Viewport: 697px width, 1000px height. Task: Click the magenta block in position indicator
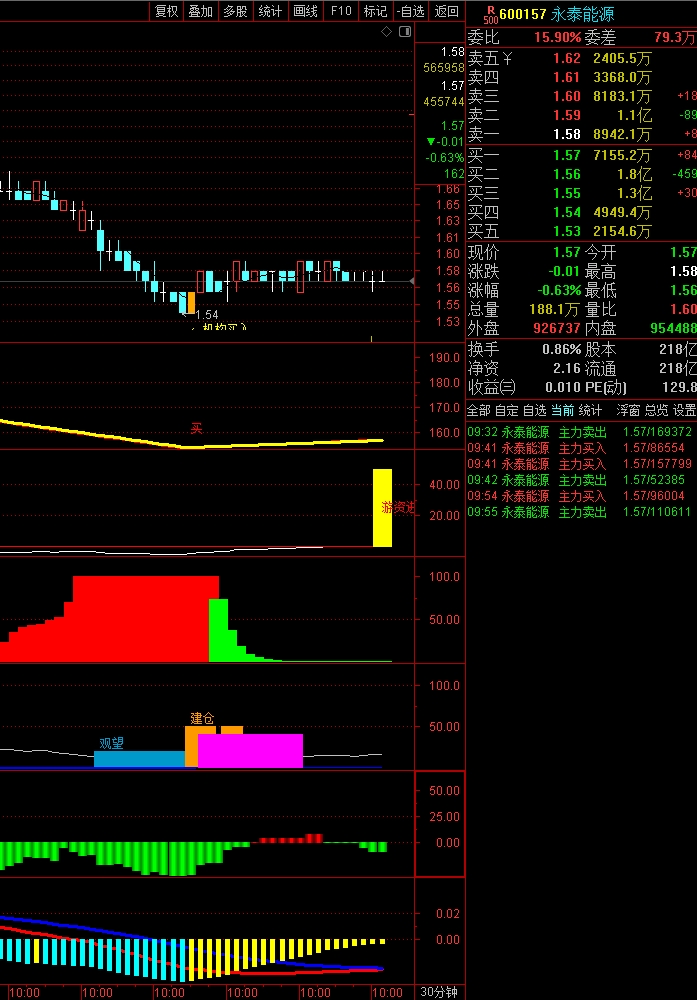(x=251, y=751)
